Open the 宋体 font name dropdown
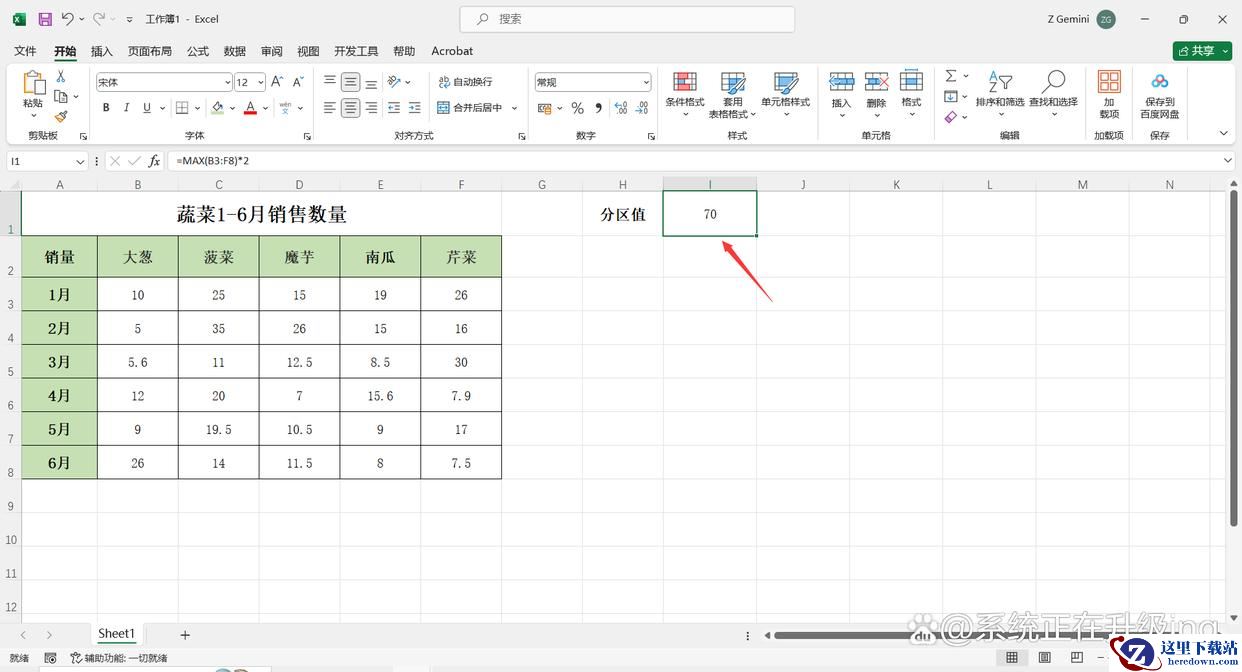Viewport: 1242px width, 672px height. click(227, 83)
